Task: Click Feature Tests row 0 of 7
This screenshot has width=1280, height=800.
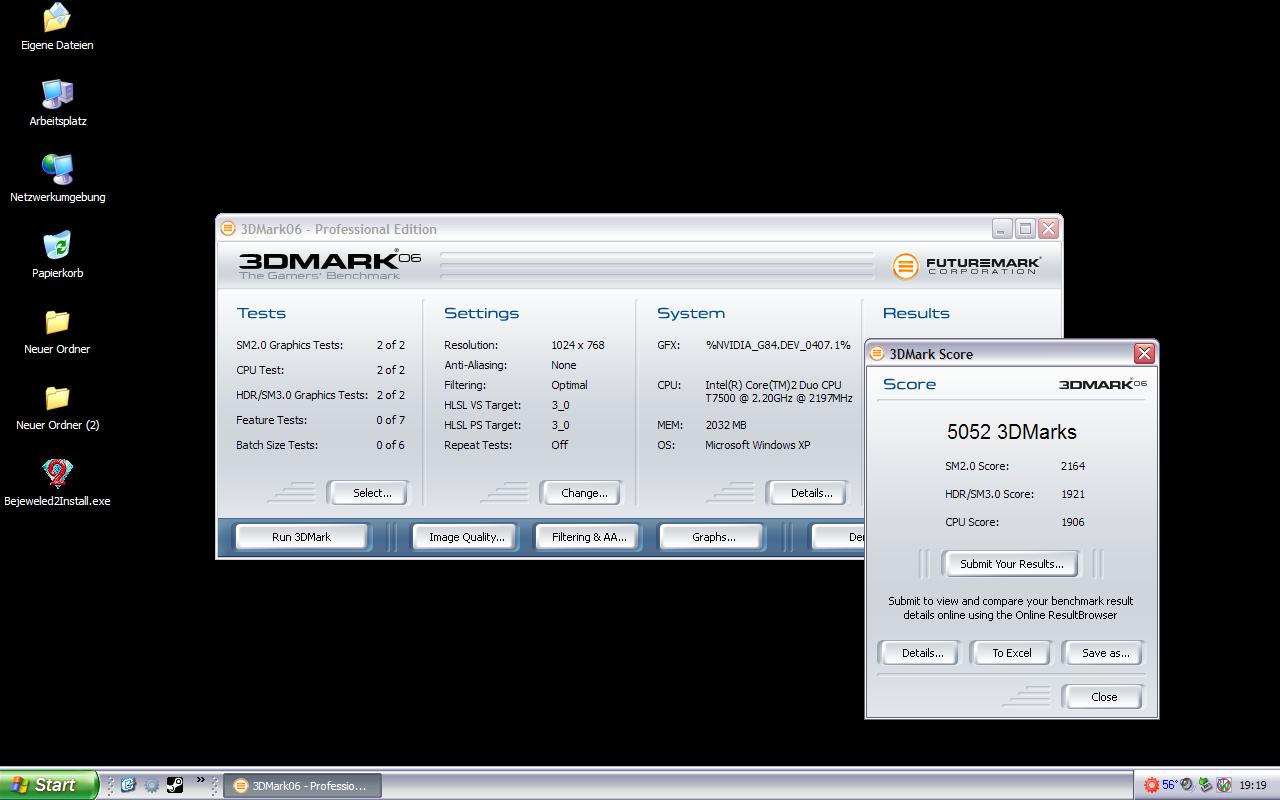Action: [x=320, y=420]
